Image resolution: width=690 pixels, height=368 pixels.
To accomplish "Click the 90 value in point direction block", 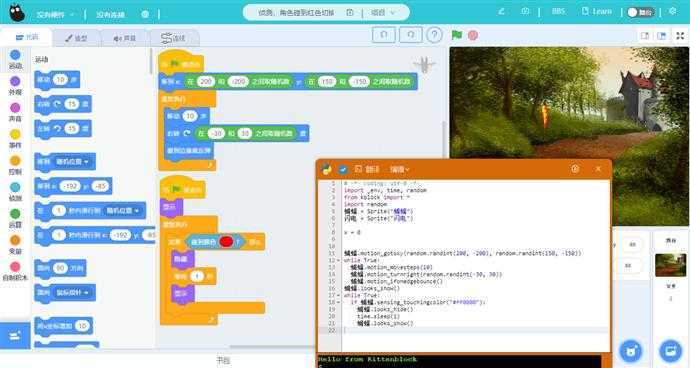I will pos(60,268).
